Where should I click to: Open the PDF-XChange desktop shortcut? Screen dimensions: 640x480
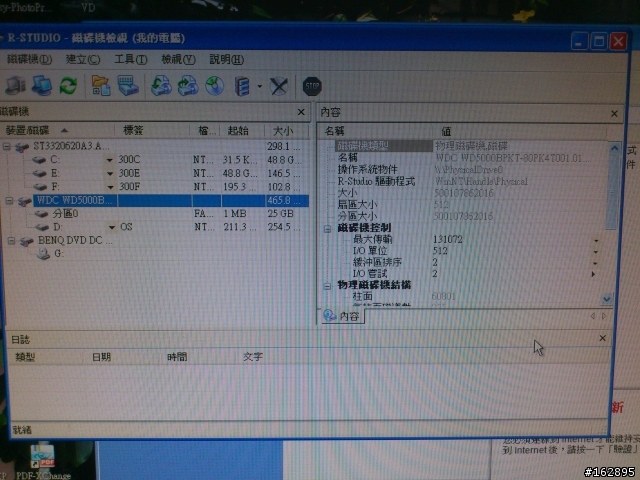click(x=43, y=461)
